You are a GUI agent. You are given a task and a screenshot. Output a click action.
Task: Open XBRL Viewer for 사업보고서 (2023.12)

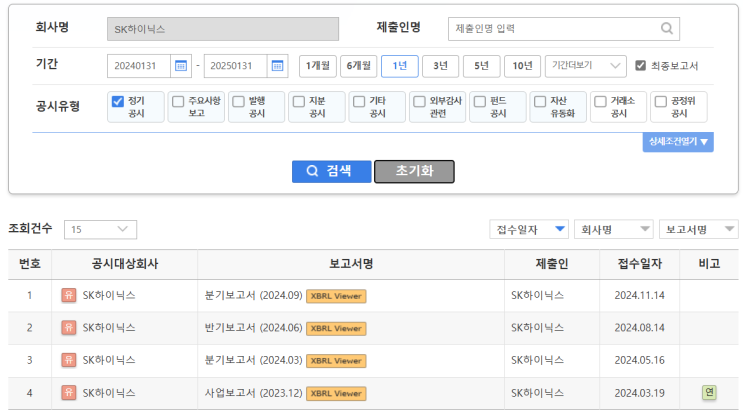click(x=336, y=393)
